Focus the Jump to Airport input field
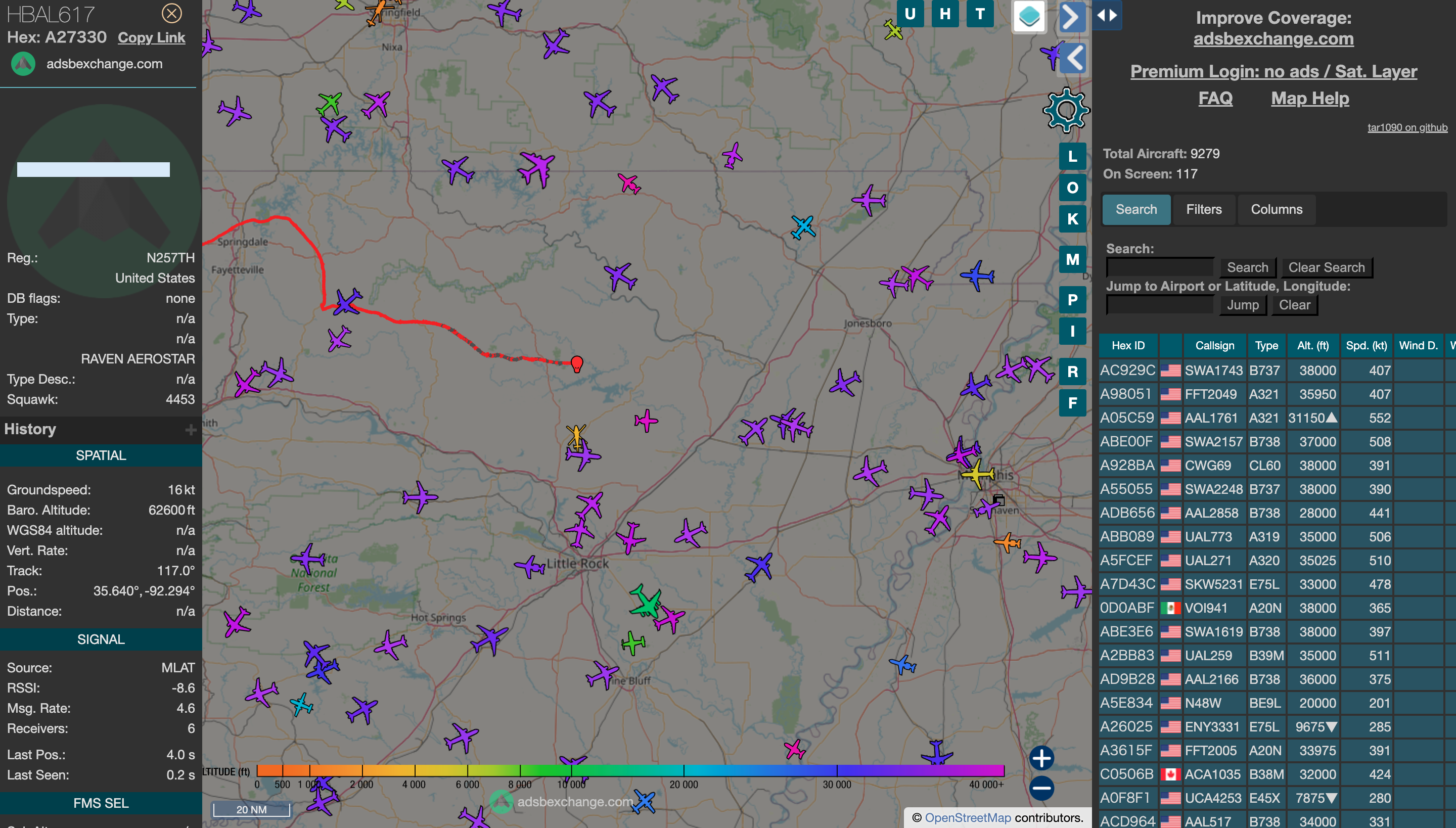This screenshot has width=1456, height=828. pos(1160,305)
